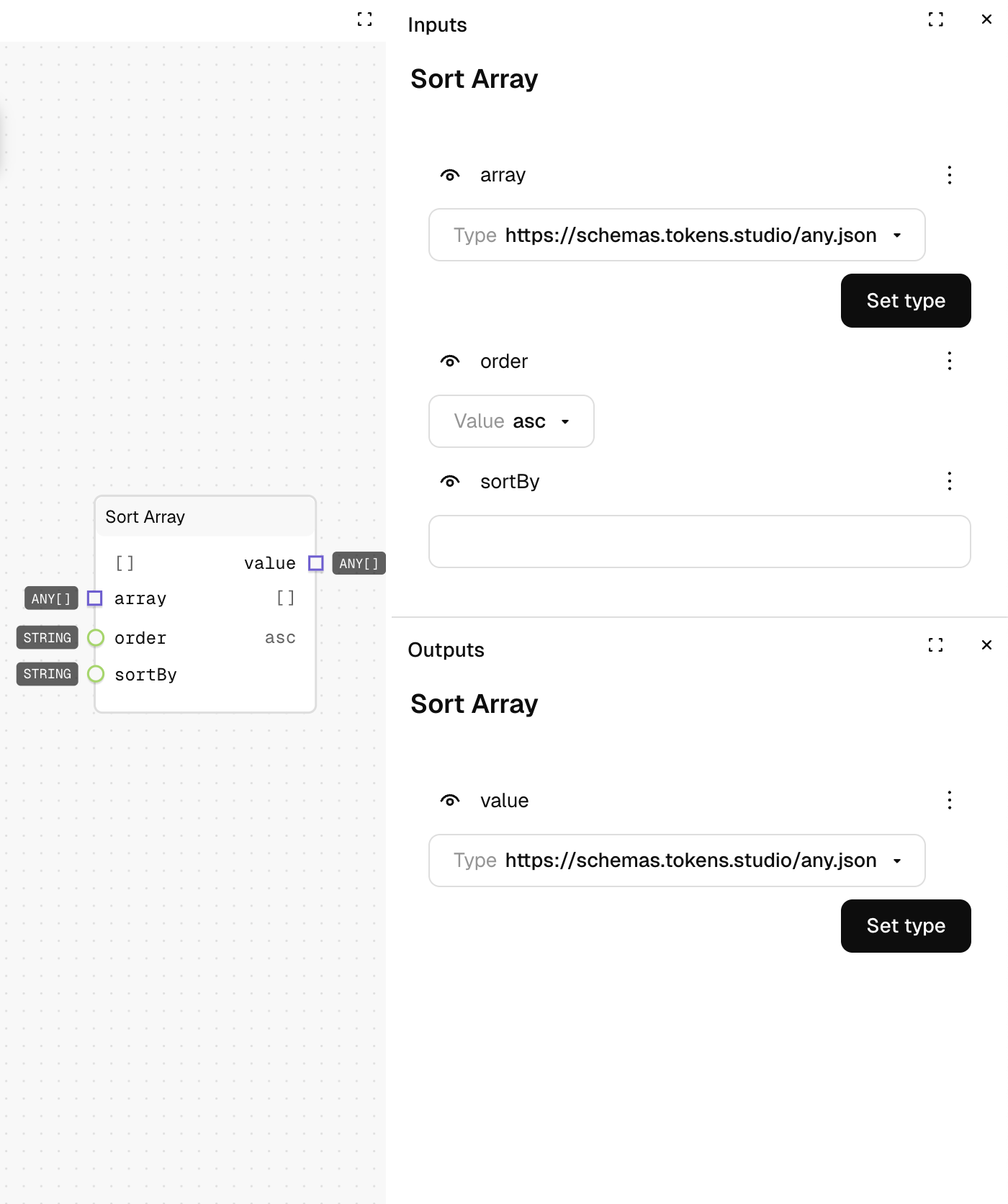This screenshot has height=1204, width=1008.
Task: Open array Type schema dropdown
Action: click(x=677, y=235)
